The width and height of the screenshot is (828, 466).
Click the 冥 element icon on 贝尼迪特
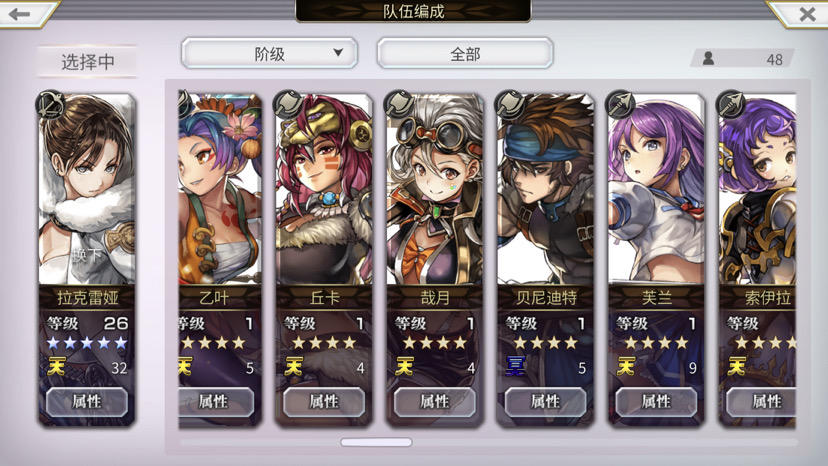[x=515, y=366]
